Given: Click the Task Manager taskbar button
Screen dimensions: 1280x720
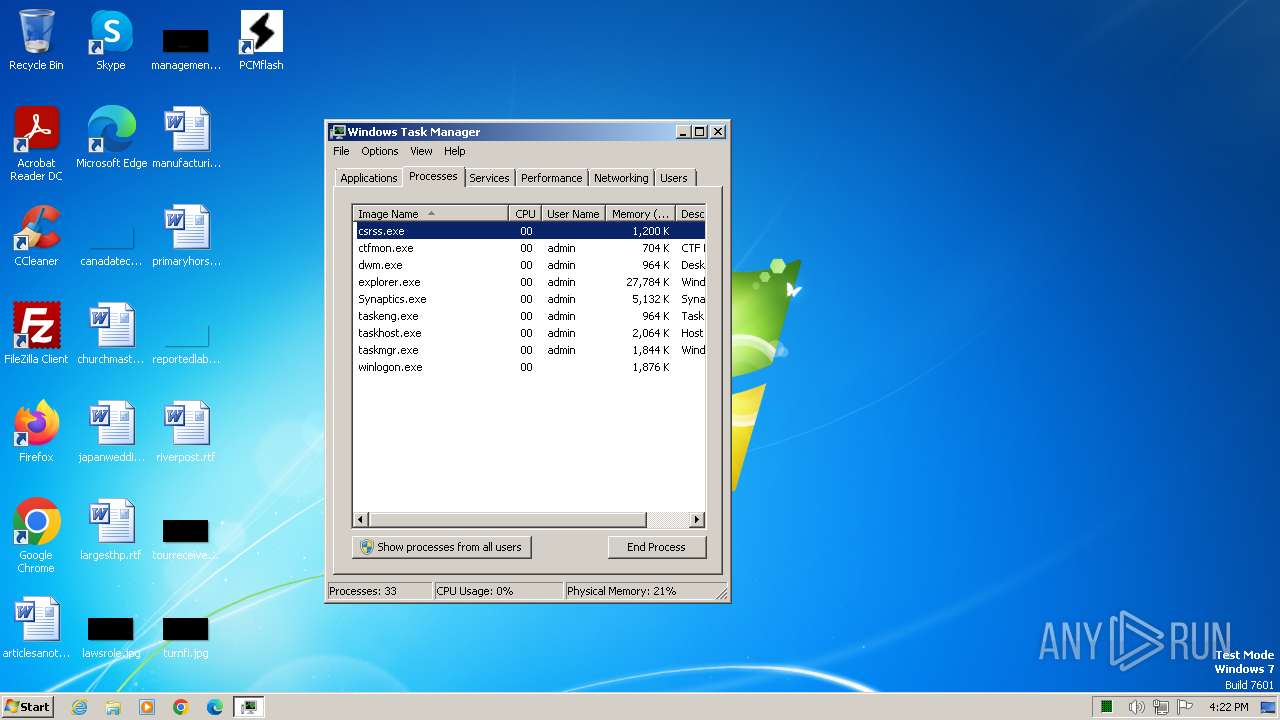Looking at the screenshot, I should coord(249,707).
